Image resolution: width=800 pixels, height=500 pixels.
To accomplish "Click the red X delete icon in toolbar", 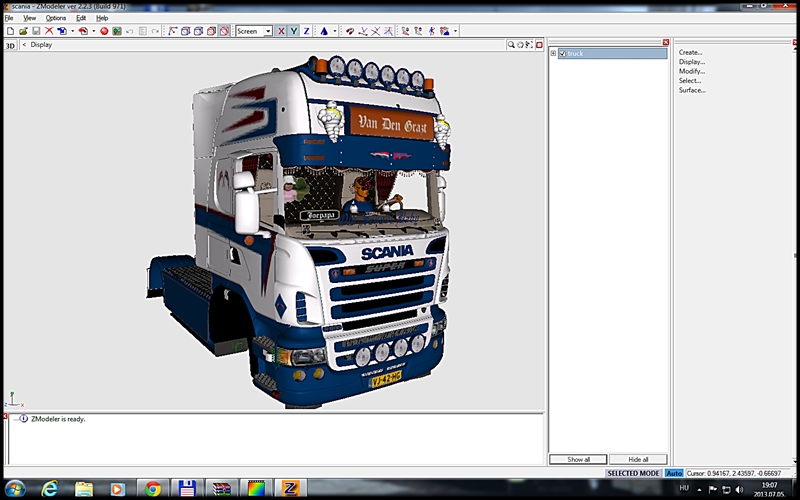I will tap(49, 31).
